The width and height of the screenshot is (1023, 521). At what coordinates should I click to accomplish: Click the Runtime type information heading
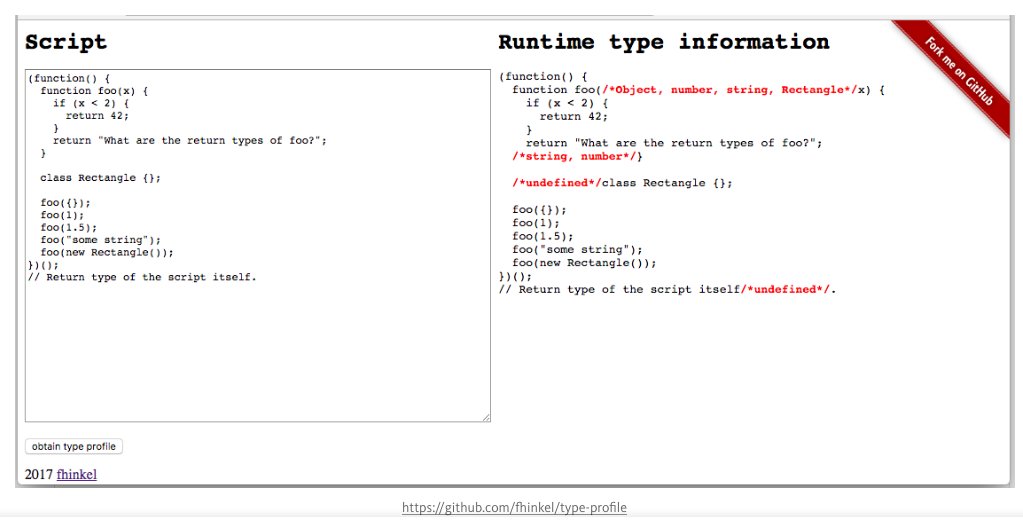pyautogui.click(x=664, y=42)
